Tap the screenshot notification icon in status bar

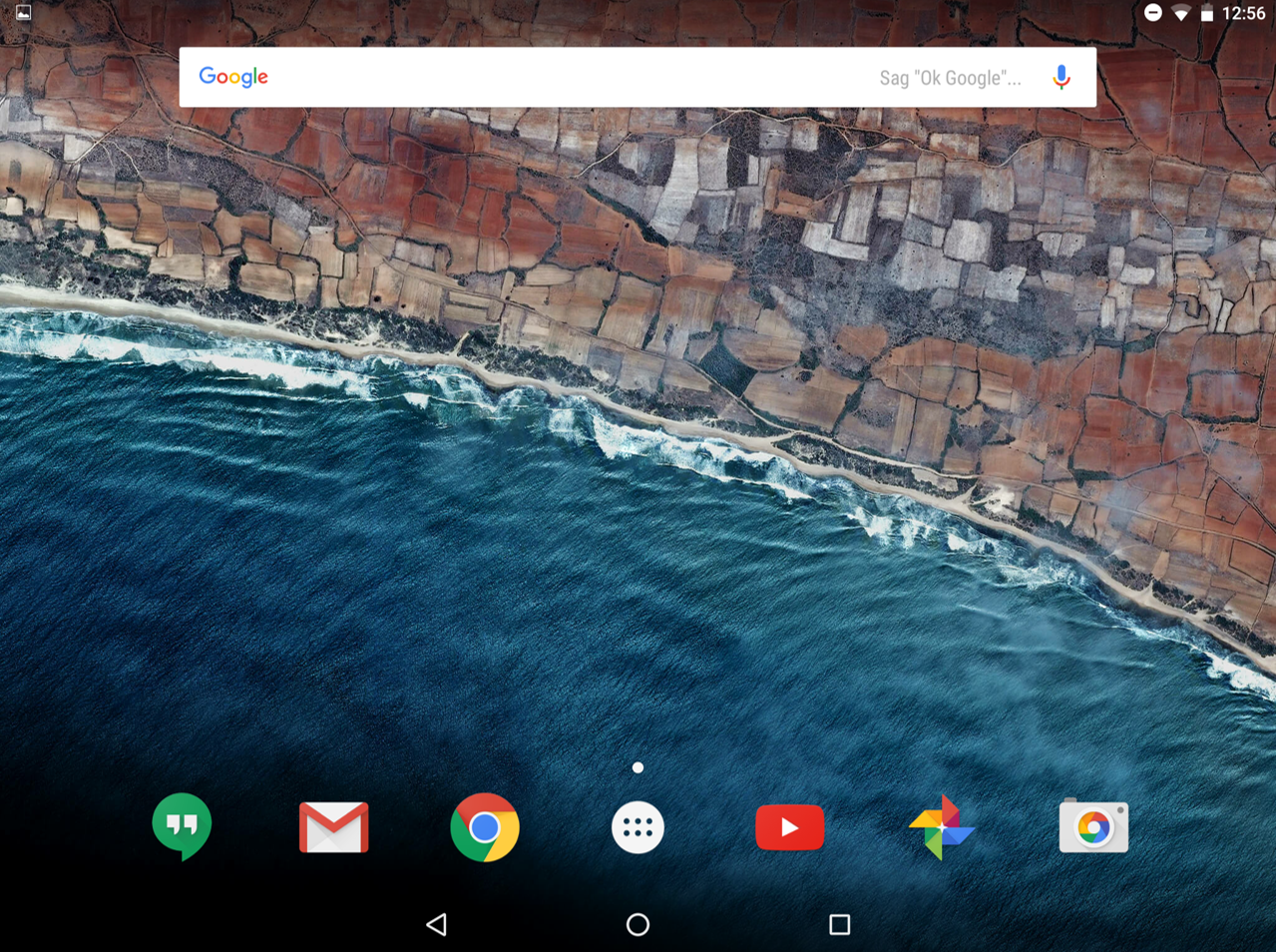(x=23, y=13)
